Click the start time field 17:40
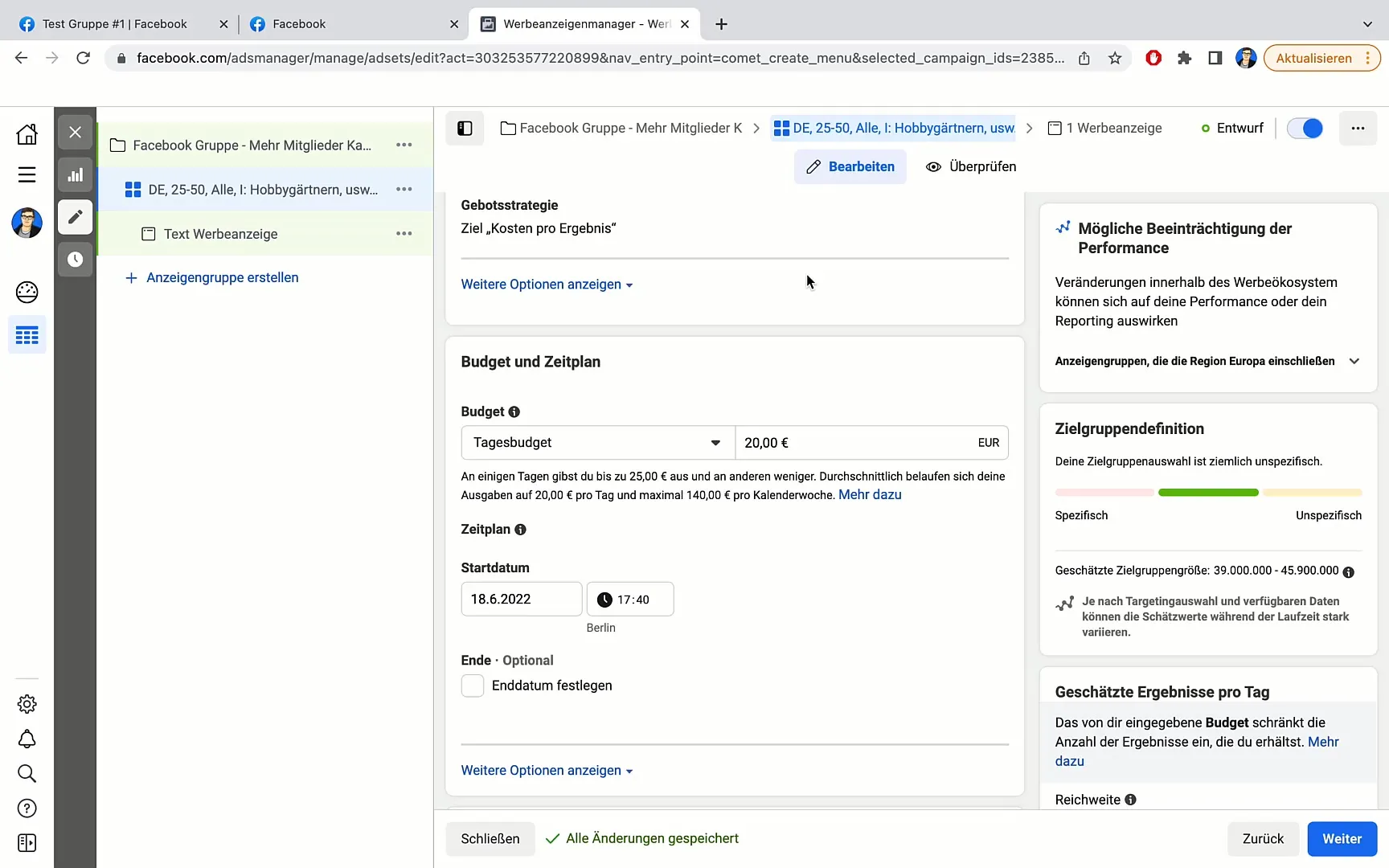 tap(630, 599)
